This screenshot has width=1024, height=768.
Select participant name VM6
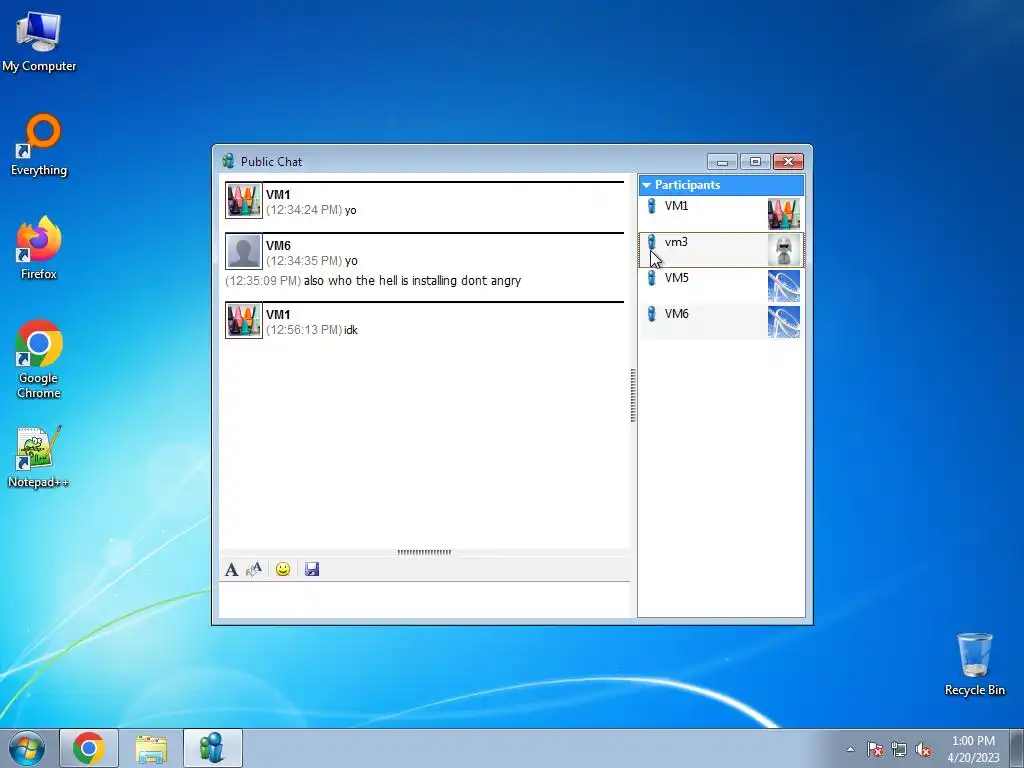676,313
